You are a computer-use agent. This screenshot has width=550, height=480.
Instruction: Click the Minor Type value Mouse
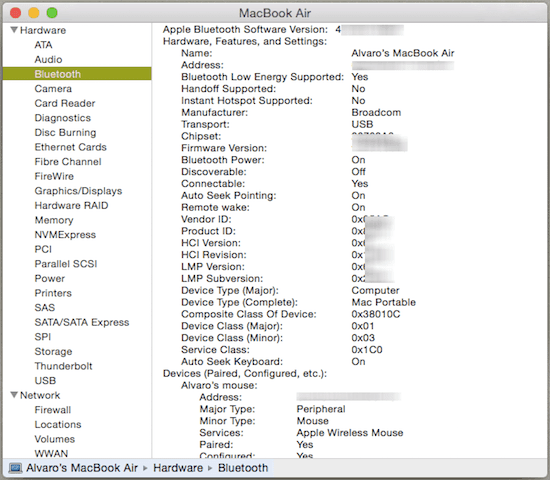[313, 421]
